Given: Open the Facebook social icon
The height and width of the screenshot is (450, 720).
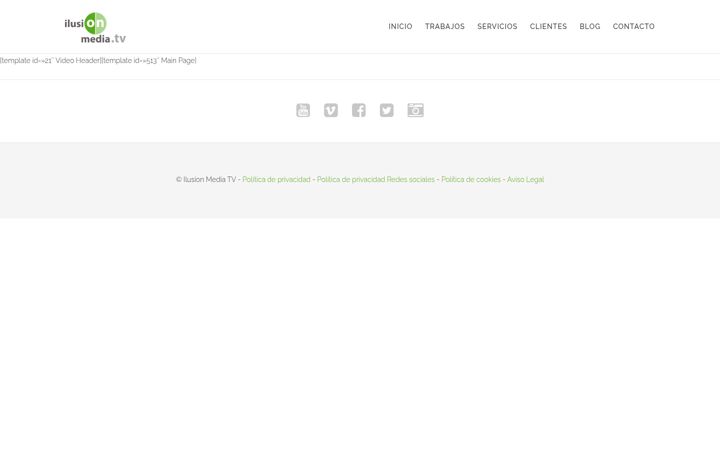Looking at the screenshot, I should click(x=359, y=110).
